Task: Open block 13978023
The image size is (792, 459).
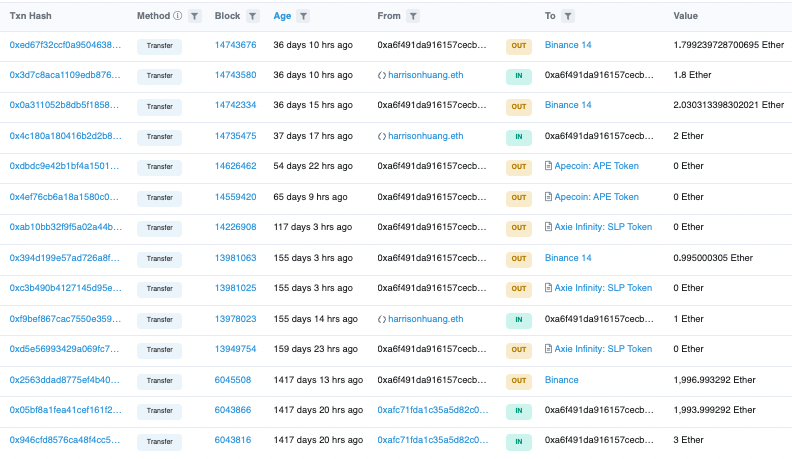Action: (235, 319)
